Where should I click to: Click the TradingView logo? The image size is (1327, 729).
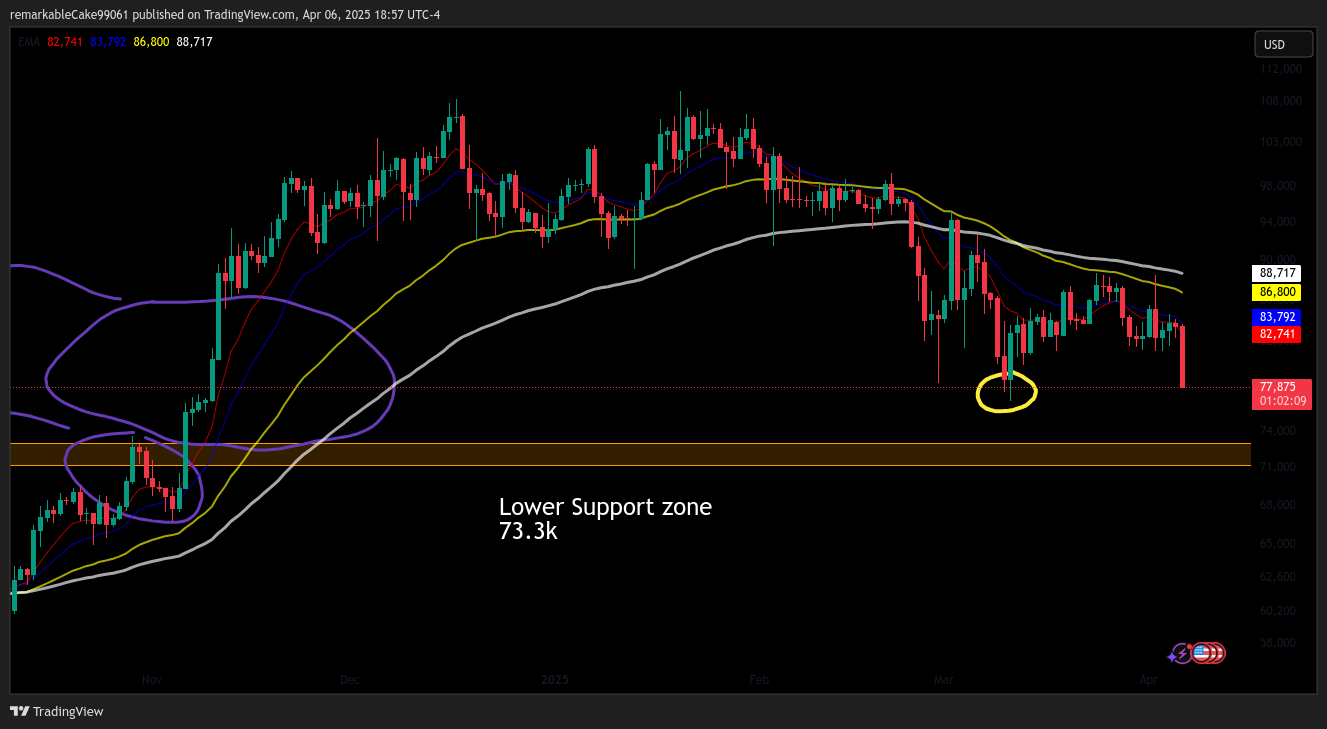(57, 711)
